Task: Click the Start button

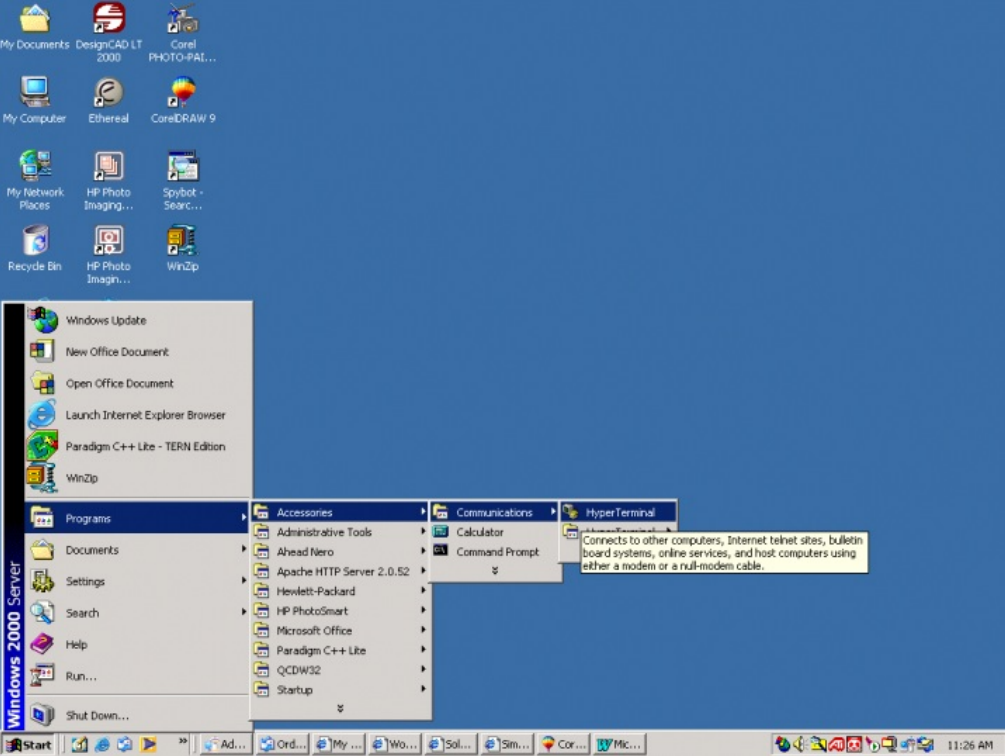Action: 29,744
